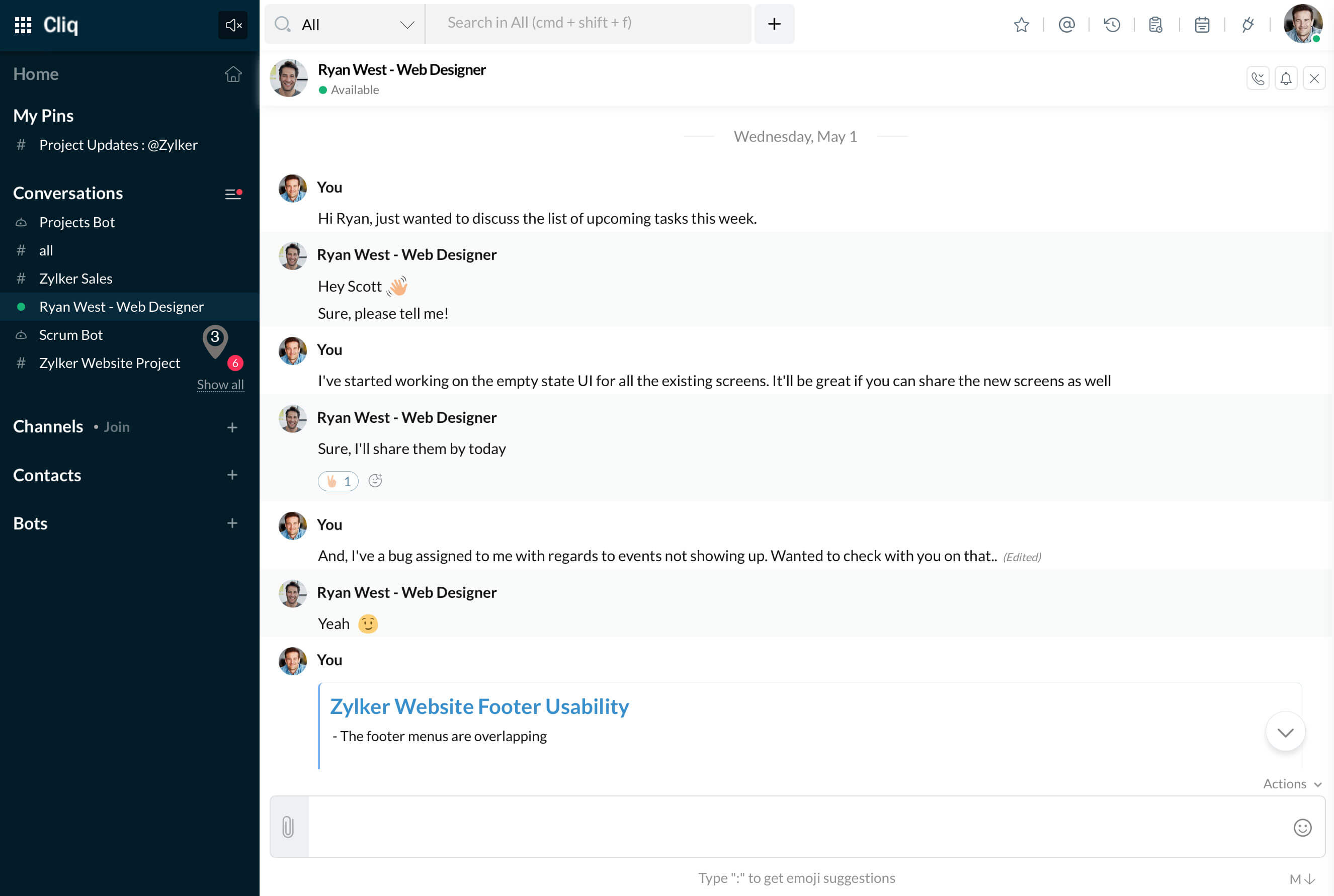Image resolution: width=1334 pixels, height=896 pixels.
Task: Toggle notification bell for this chat
Action: tap(1286, 78)
